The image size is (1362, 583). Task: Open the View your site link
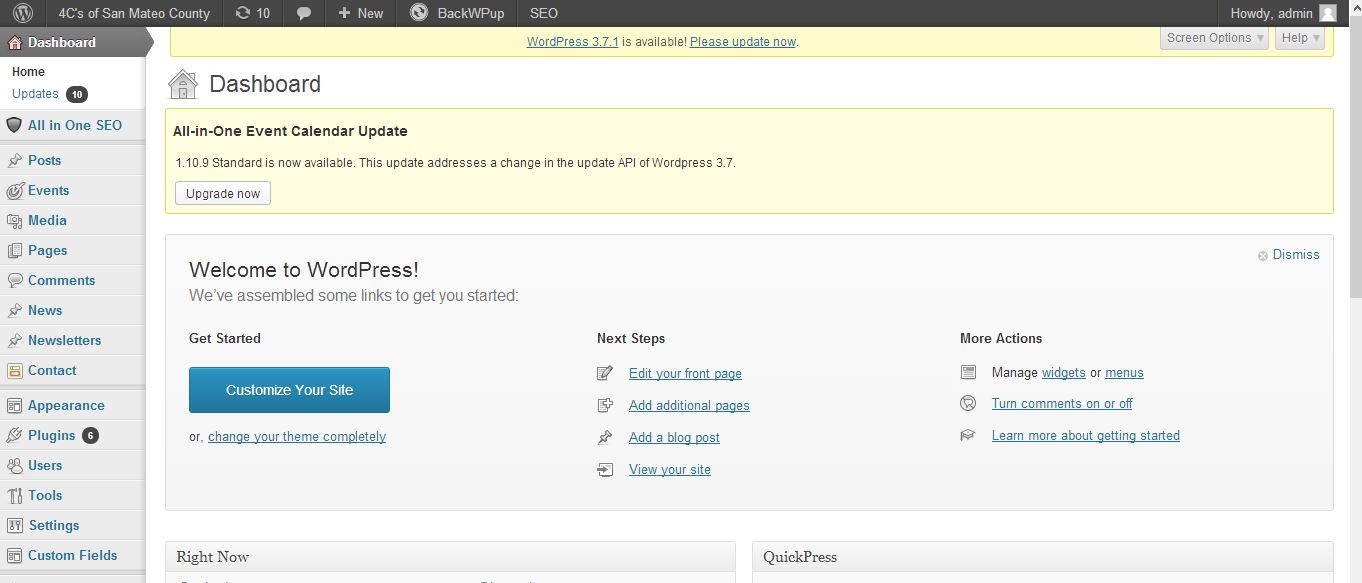tap(670, 470)
